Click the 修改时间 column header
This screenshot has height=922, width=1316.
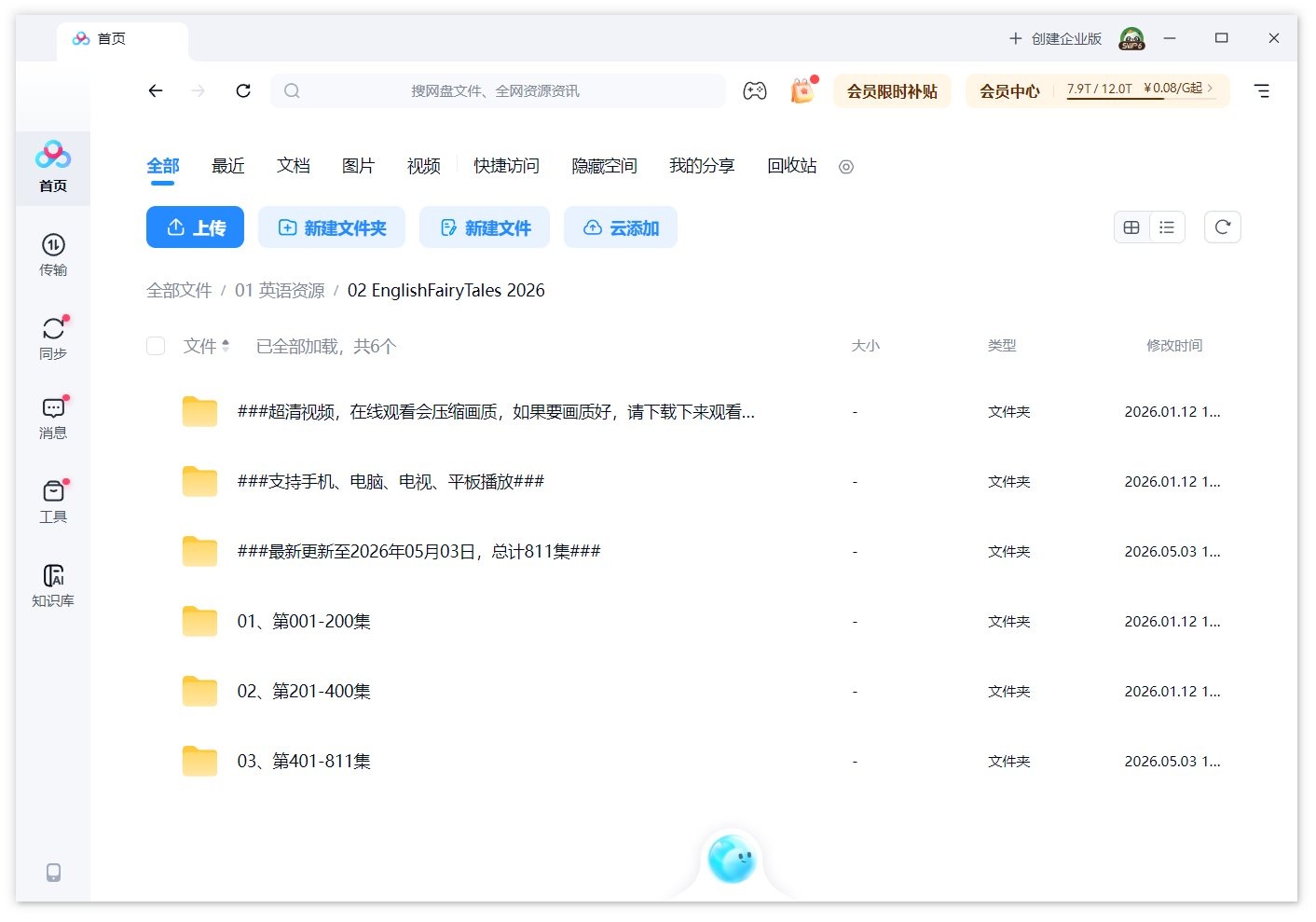[1174, 346]
